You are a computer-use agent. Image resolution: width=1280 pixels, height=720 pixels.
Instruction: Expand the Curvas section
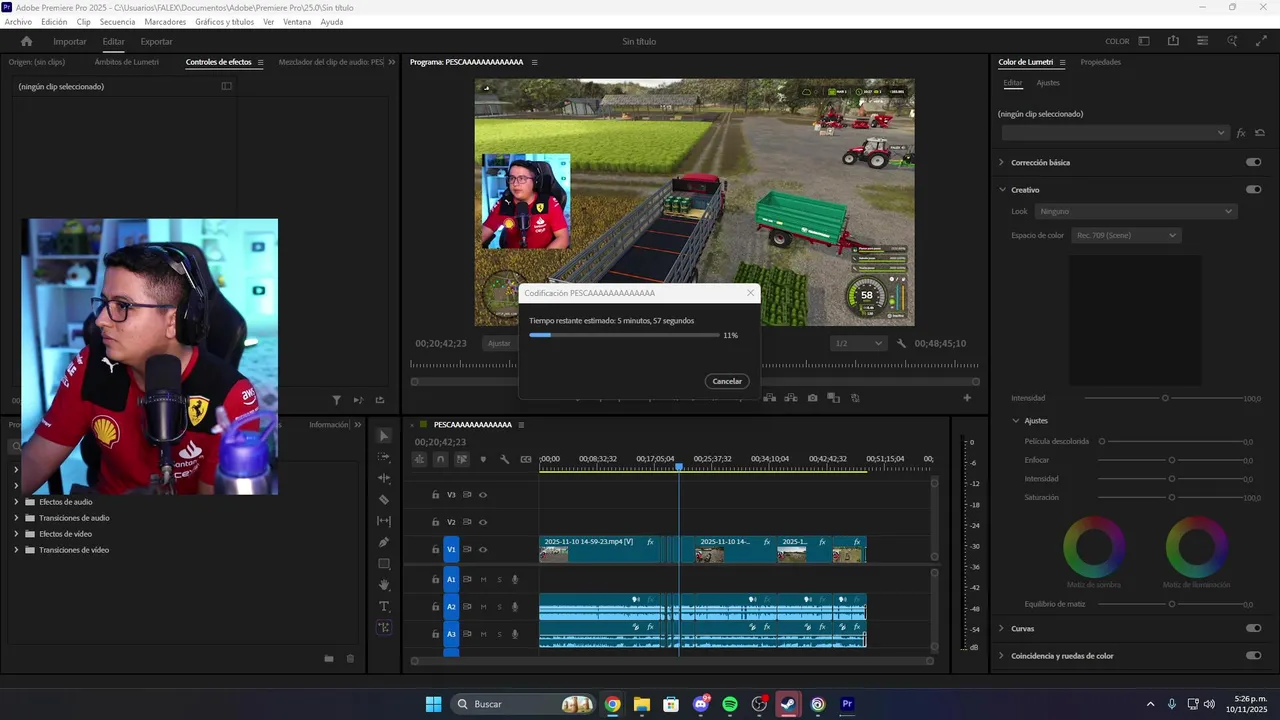point(1002,628)
